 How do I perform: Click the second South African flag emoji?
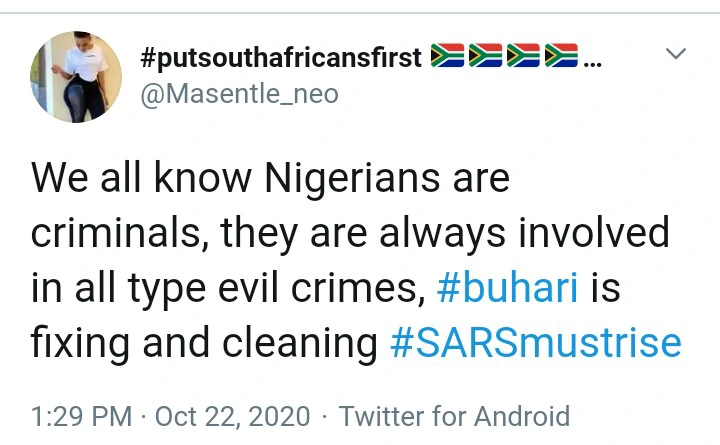[x=485, y=56]
